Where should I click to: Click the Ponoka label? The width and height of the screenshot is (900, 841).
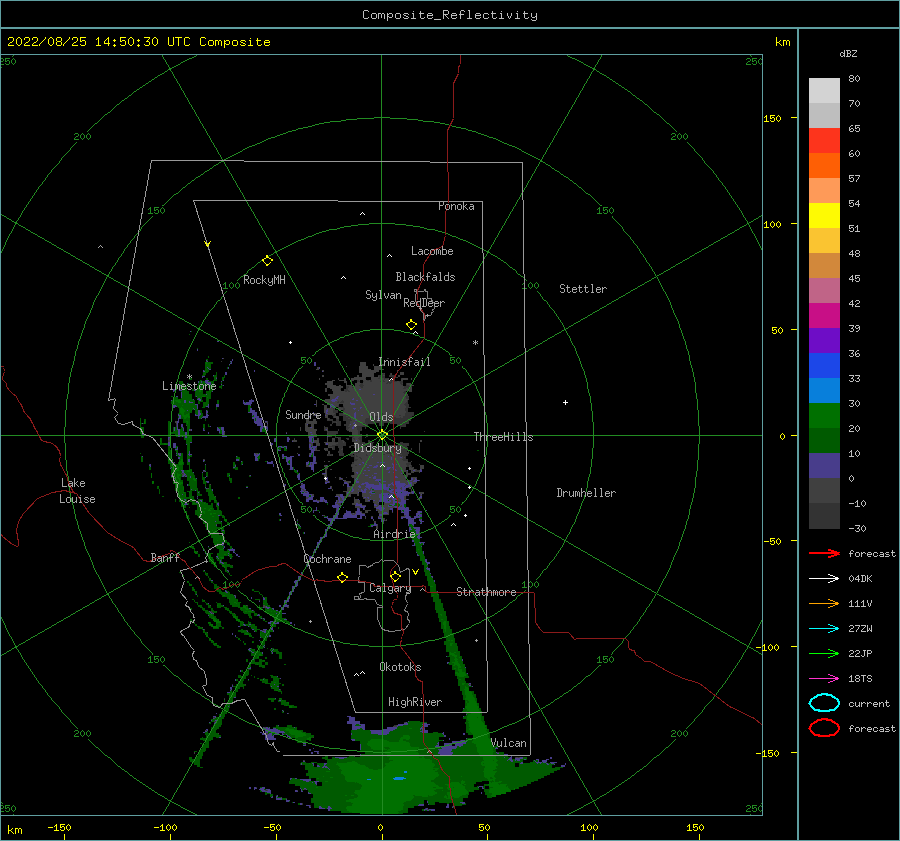click(456, 206)
